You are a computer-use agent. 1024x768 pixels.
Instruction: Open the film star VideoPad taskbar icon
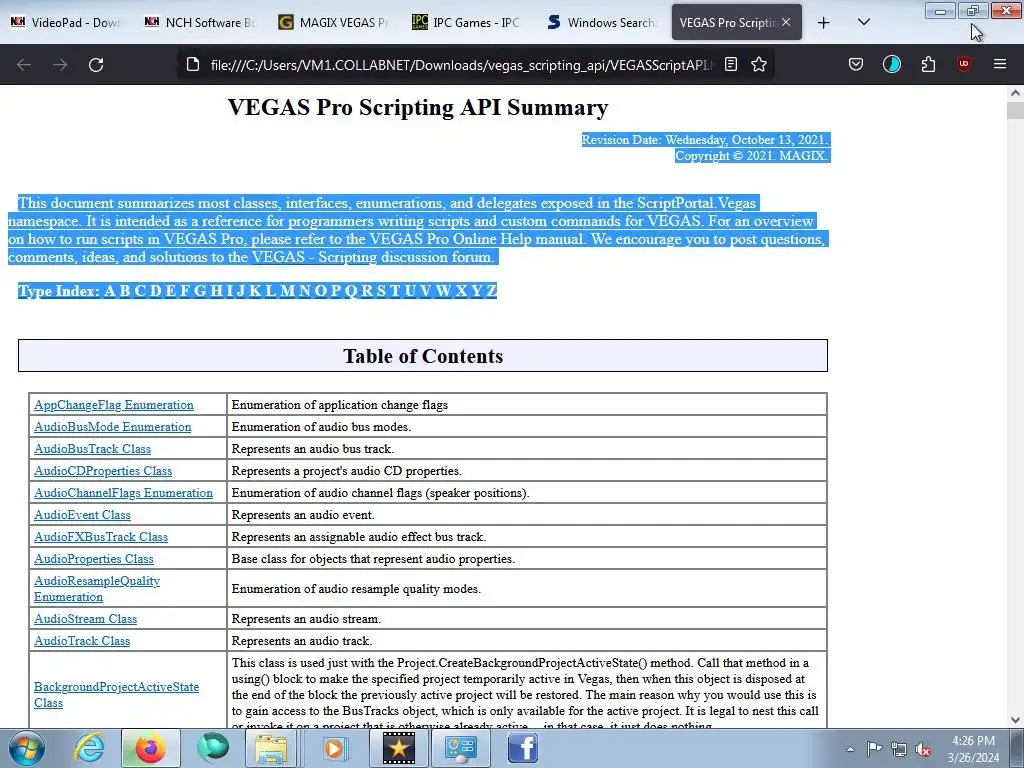coord(398,748)
